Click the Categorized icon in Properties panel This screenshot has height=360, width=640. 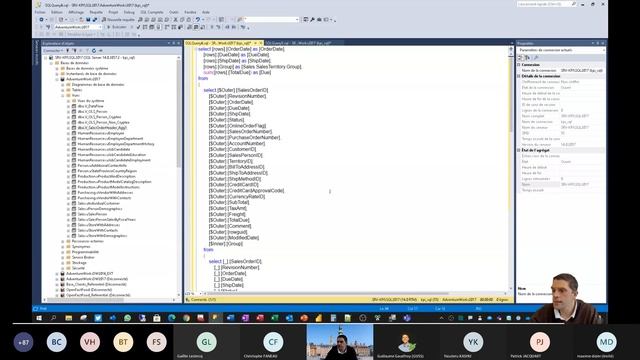click(x=520, y=58)
